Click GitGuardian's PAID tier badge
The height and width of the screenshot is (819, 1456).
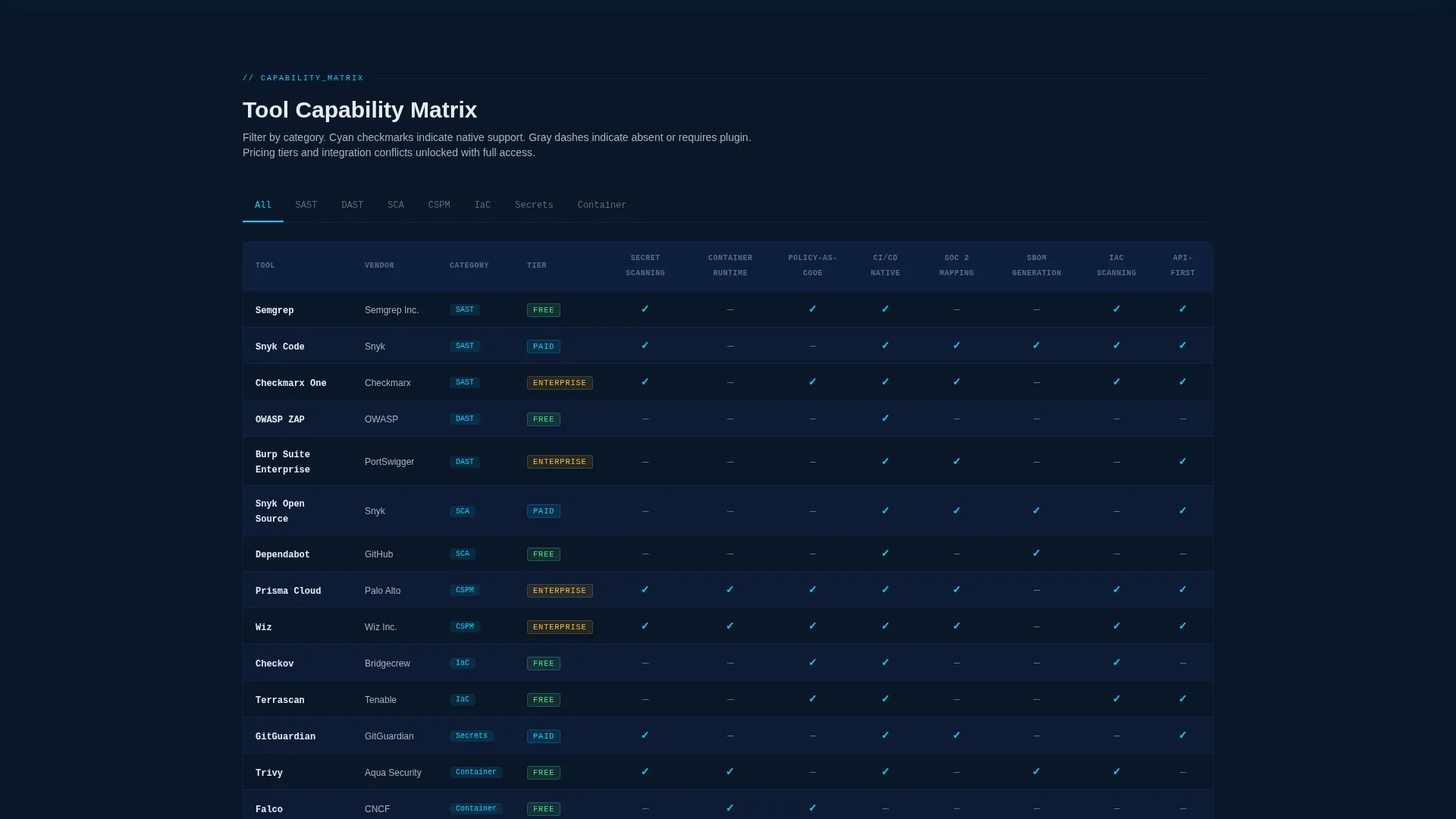(544, 736)
